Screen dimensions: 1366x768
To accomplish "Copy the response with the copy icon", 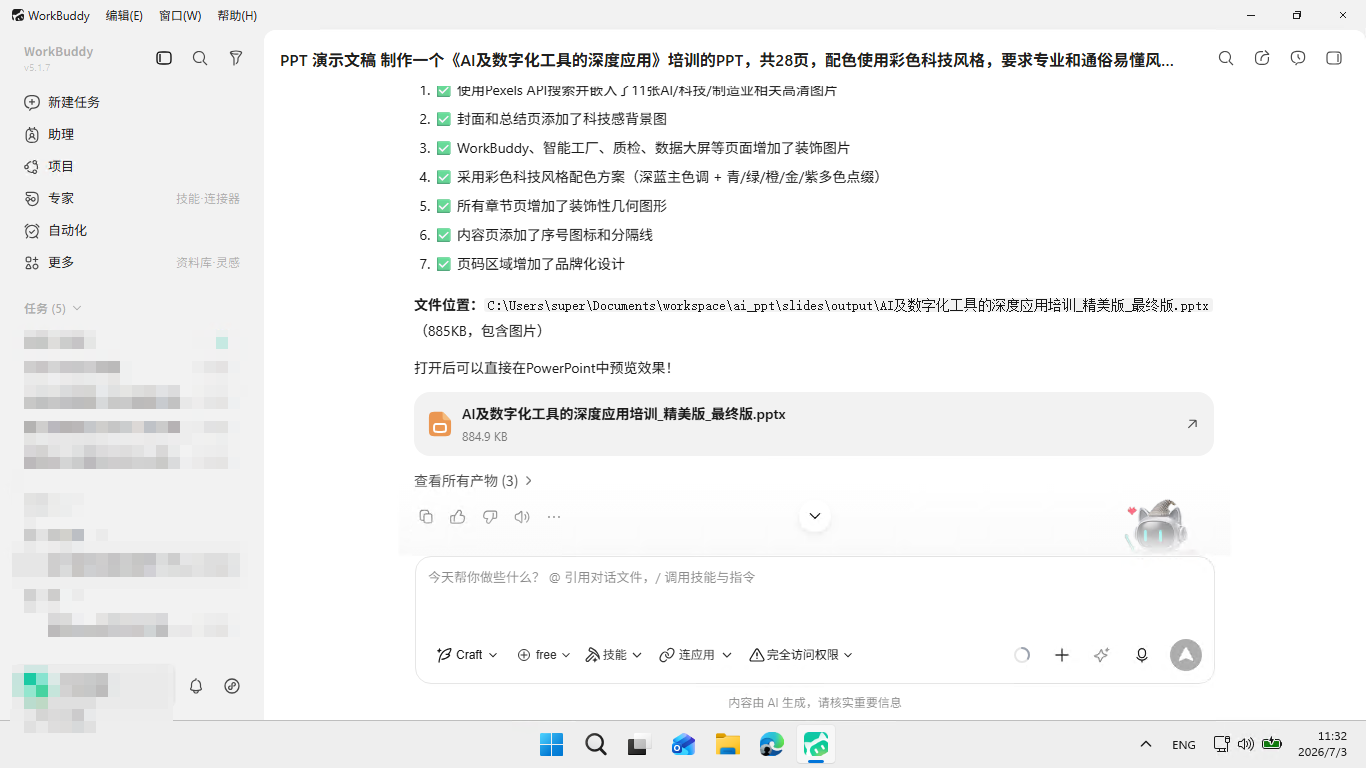I will [x=426, y=517].
